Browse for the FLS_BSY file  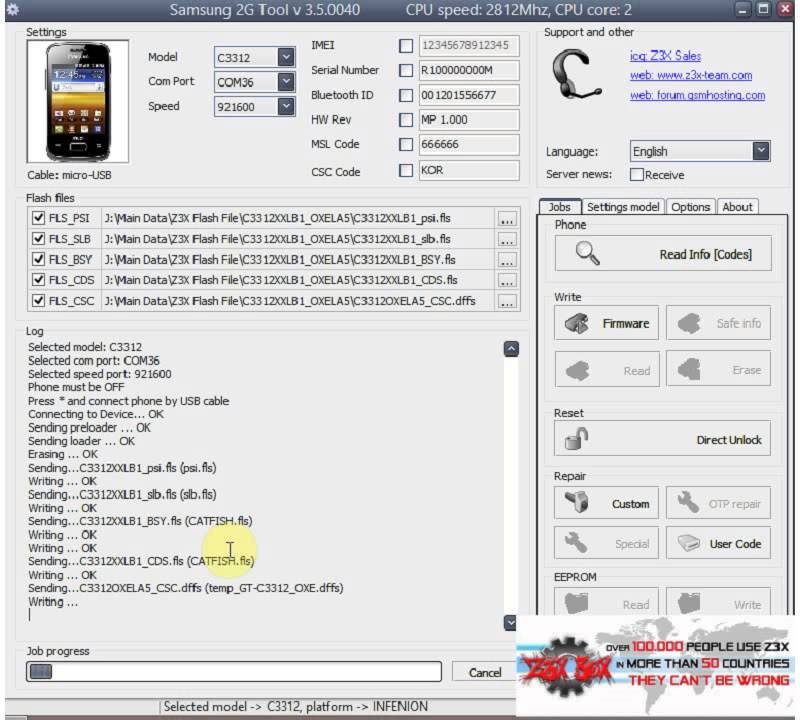click(506, 260)
